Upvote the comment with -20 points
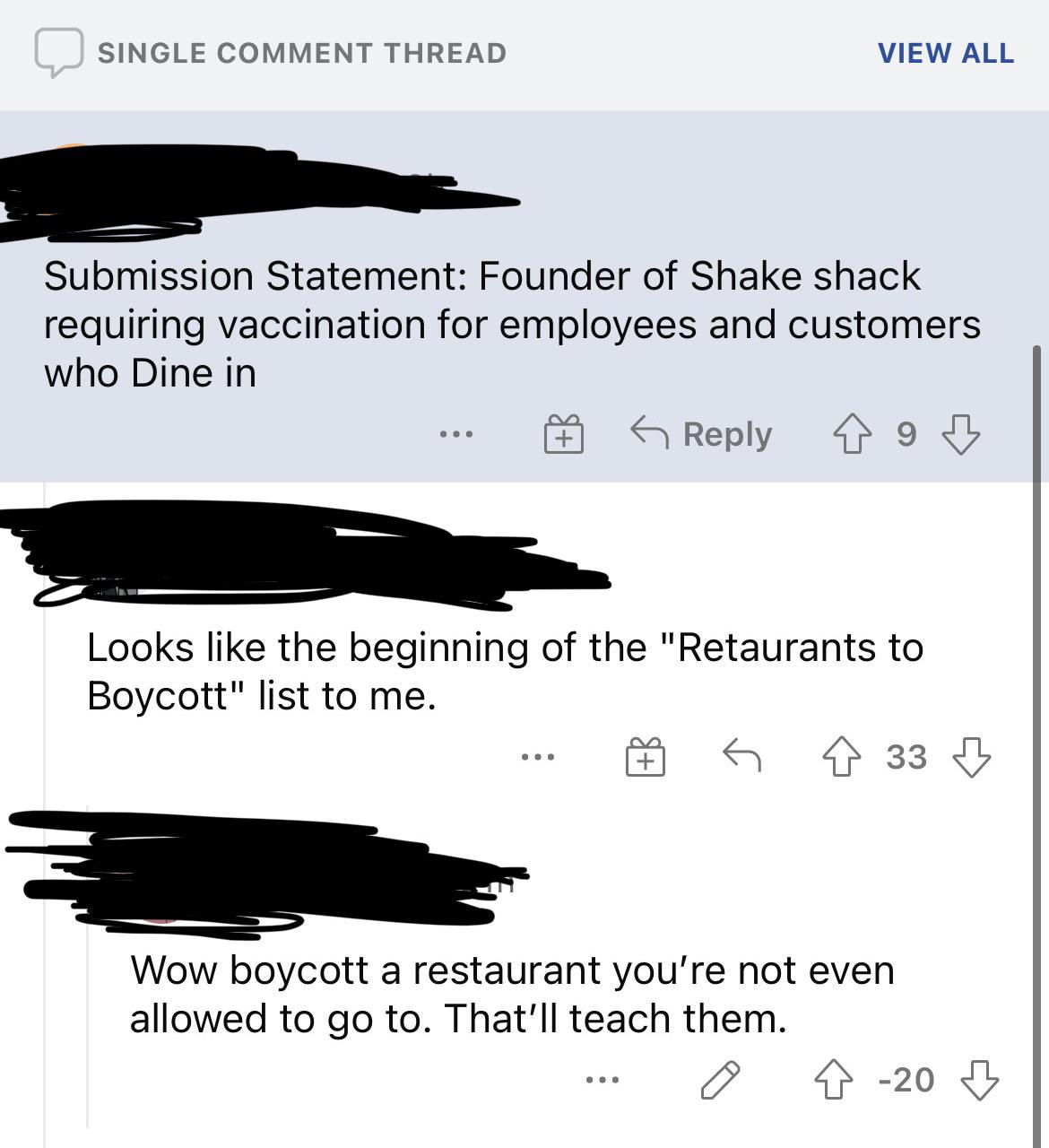 (833, 1079)
